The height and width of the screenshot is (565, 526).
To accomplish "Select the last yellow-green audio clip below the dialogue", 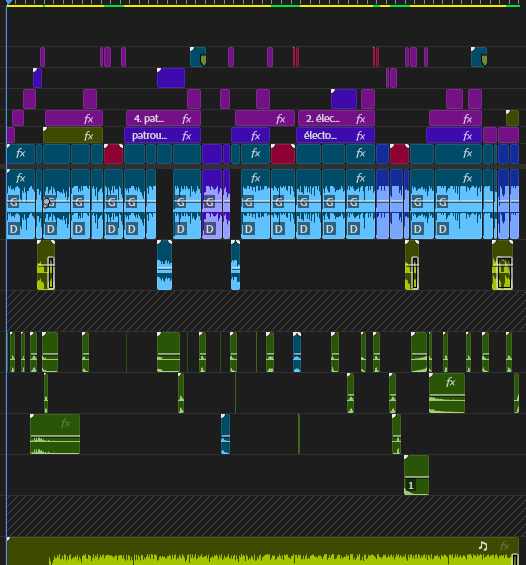I will 503,265.
